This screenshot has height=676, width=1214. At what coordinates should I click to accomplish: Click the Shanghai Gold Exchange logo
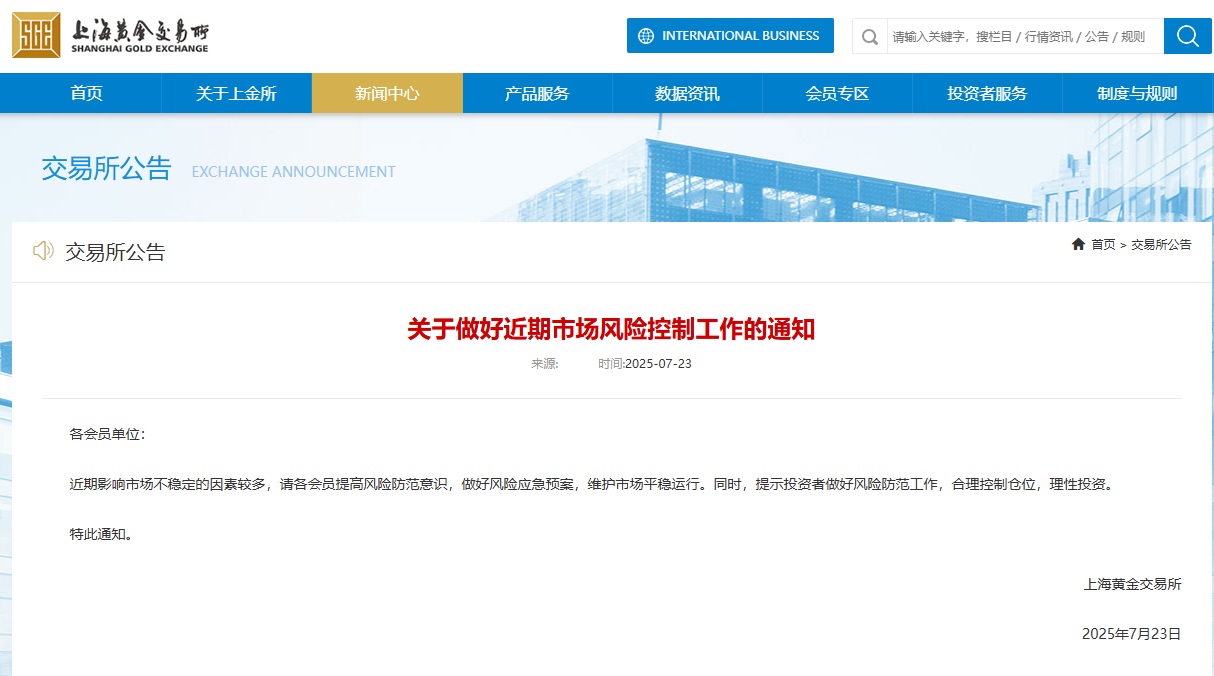(110, 35)
